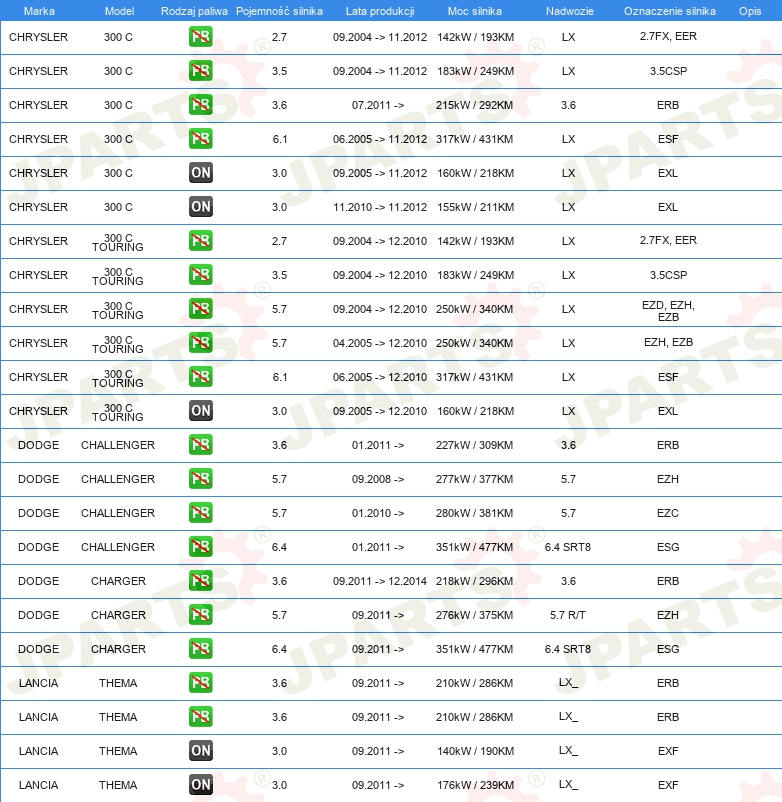This screenshot has width=782, height=802.
Task: Click the petrol icon for Dodge Charger 3.6
Action: 200,581
